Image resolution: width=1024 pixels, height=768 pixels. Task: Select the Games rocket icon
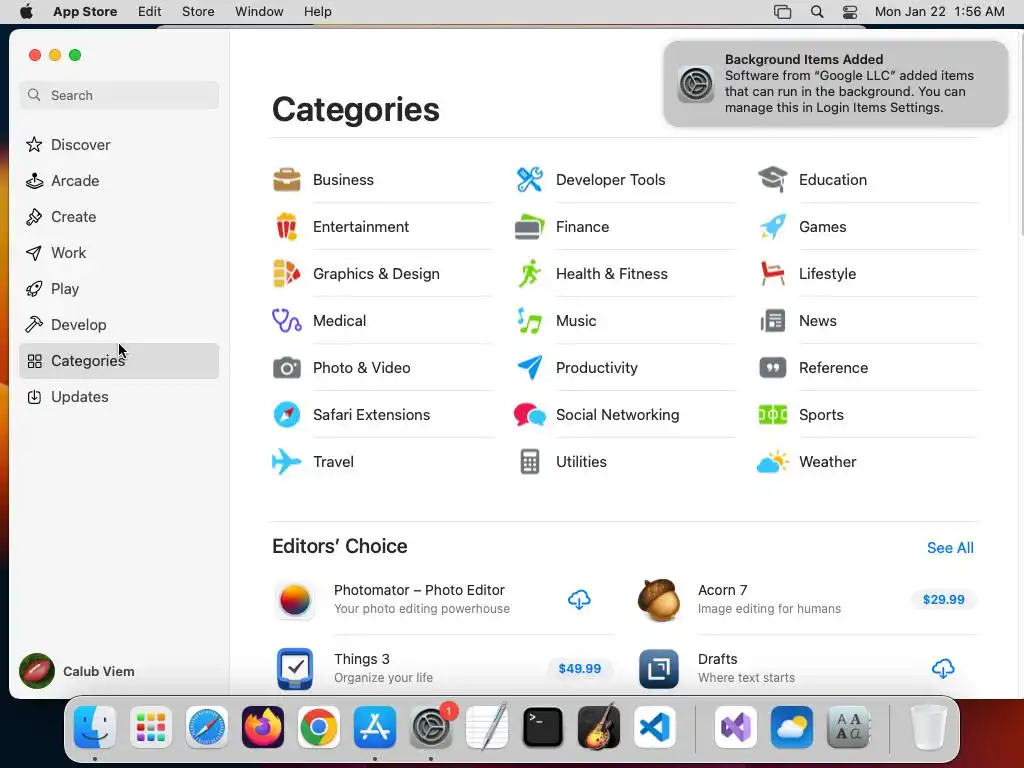pos(773,227)
